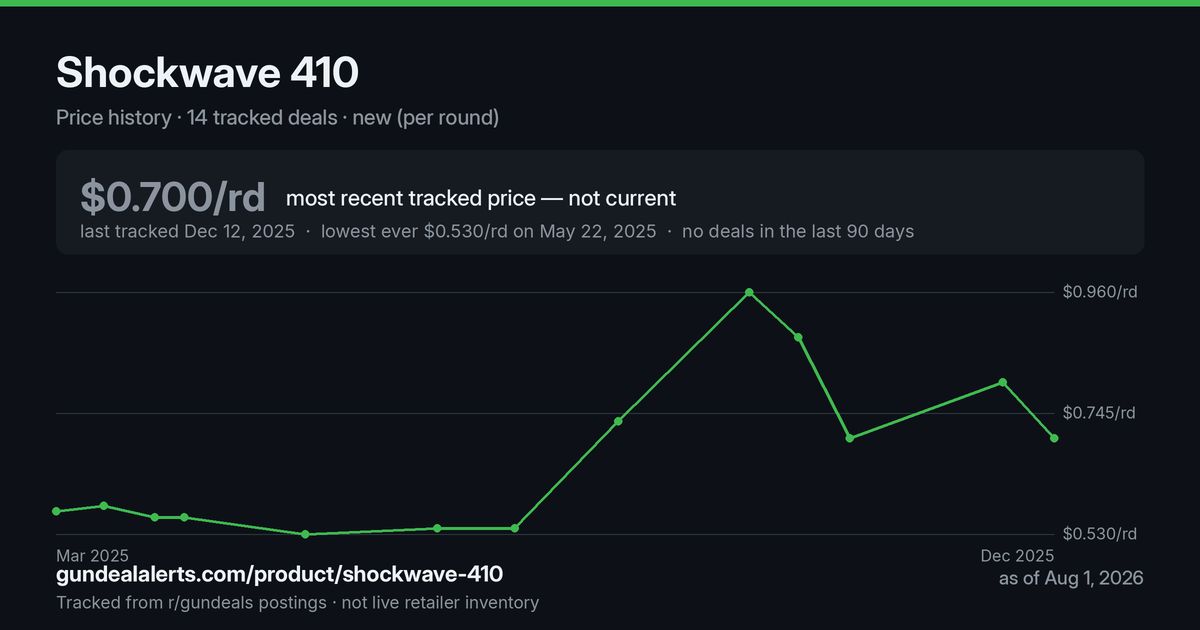This screenshot has width=1200, height=630.
Task: Click the Shockwave 410 title
Action: pyautogui.click(x=208, y=73)
